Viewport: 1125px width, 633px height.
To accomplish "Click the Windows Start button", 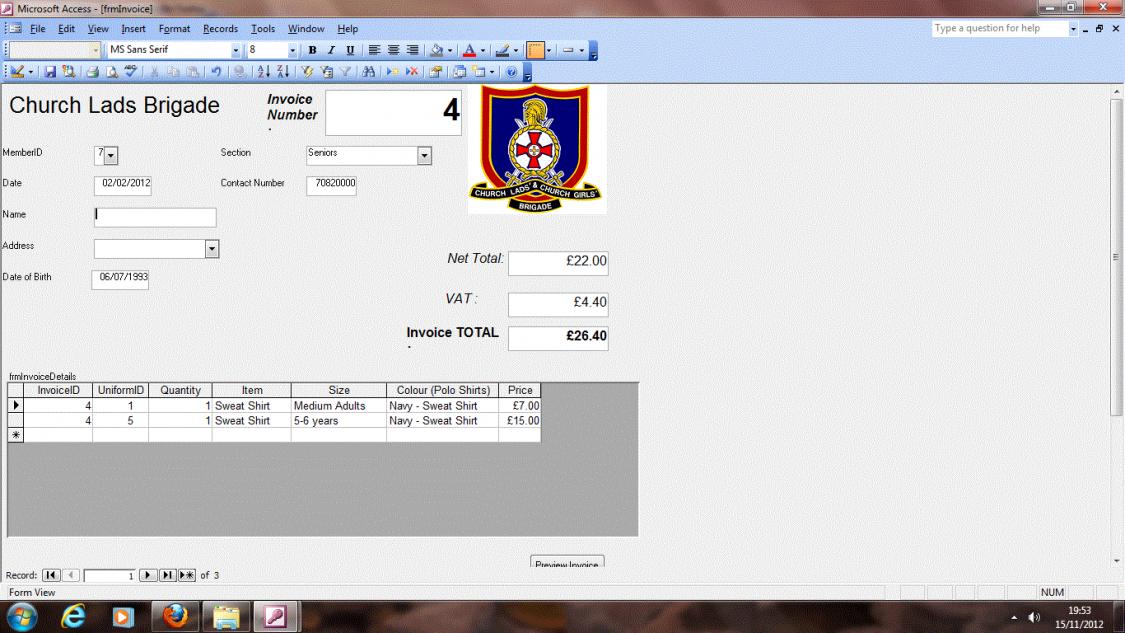I will [x=22, y=616].
